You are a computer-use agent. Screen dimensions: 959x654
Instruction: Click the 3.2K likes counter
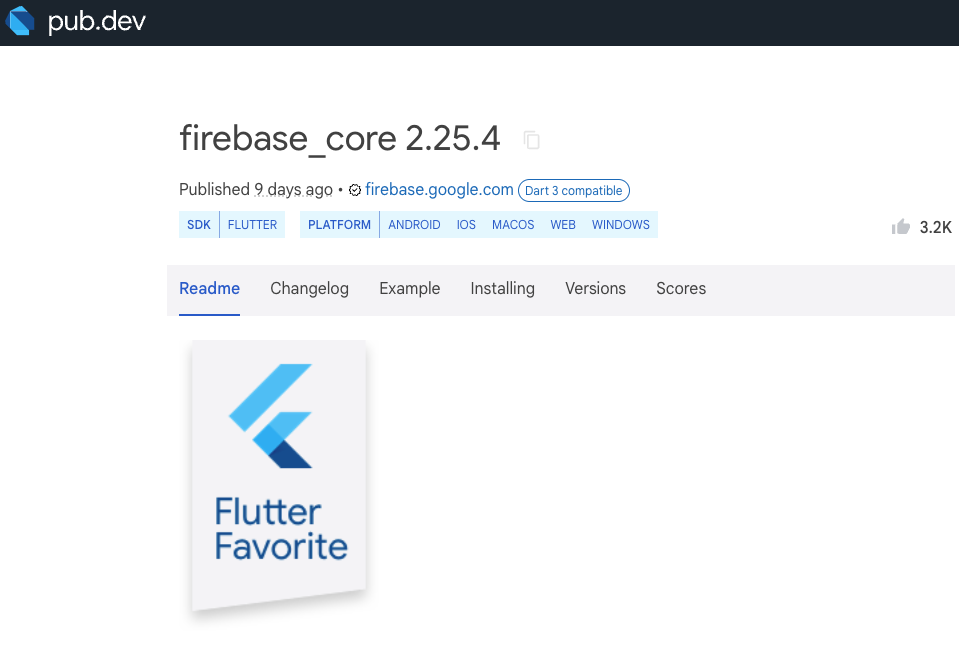coord(934,227)
